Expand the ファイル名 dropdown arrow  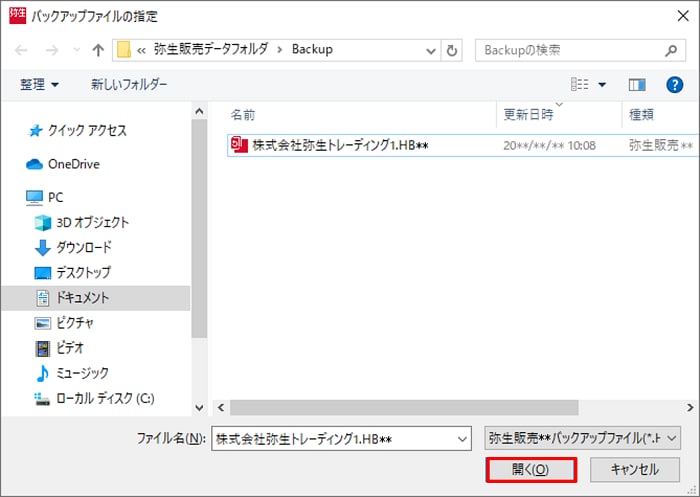tap(462, 439)
